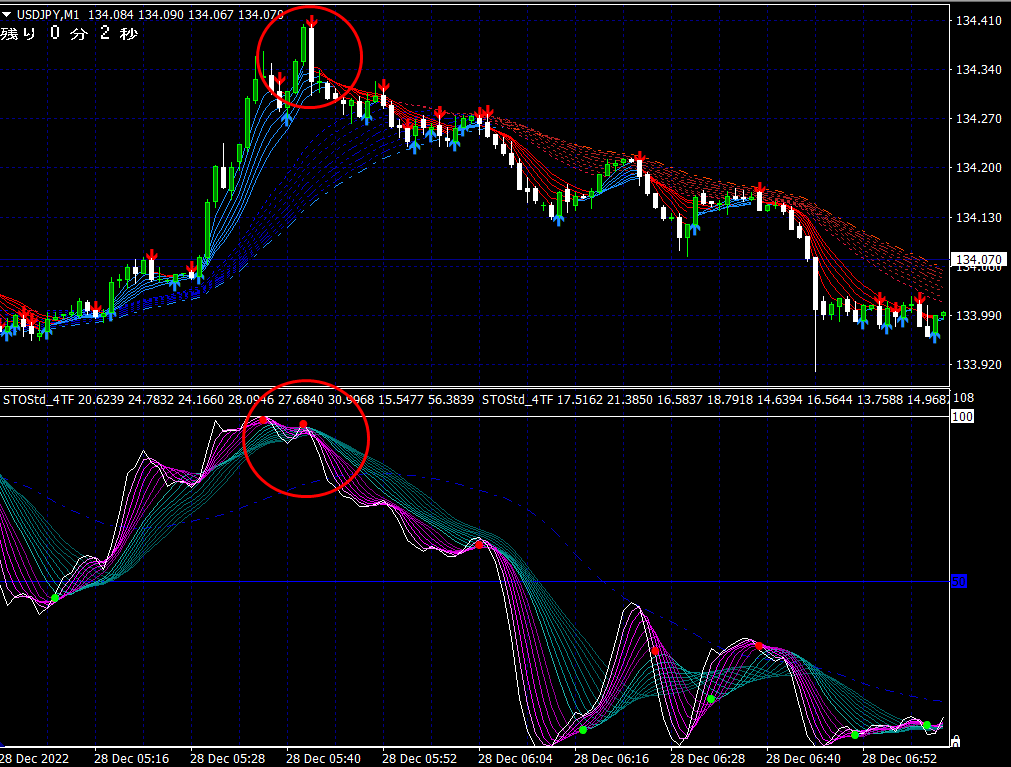Click the 108 indicator scale value
This screenshot has width=1011, height=767.
coord(963,398)
